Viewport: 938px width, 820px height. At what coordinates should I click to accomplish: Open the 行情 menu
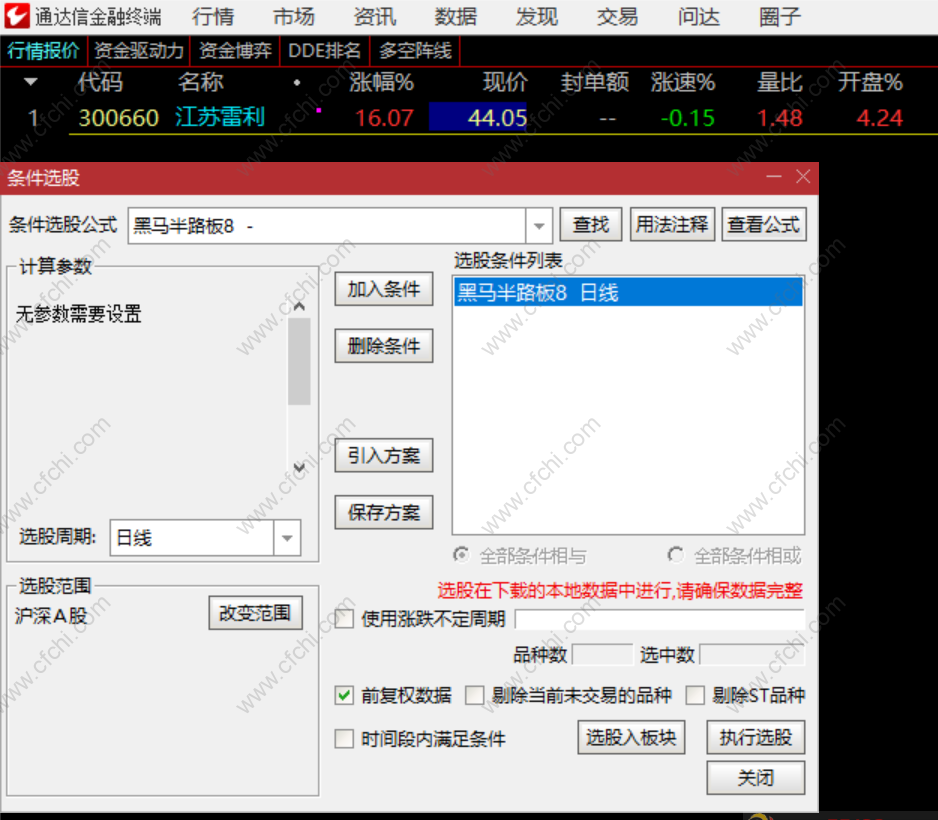click(x=213, y=17)
